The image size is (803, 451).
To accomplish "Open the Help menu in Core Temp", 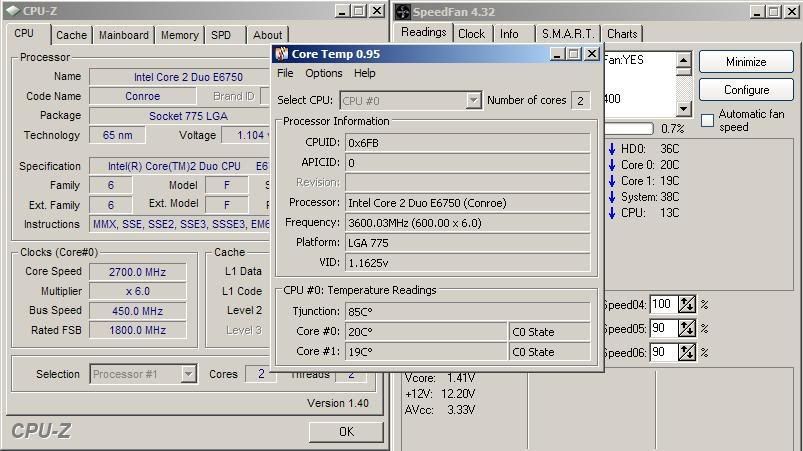I will 365,73.
